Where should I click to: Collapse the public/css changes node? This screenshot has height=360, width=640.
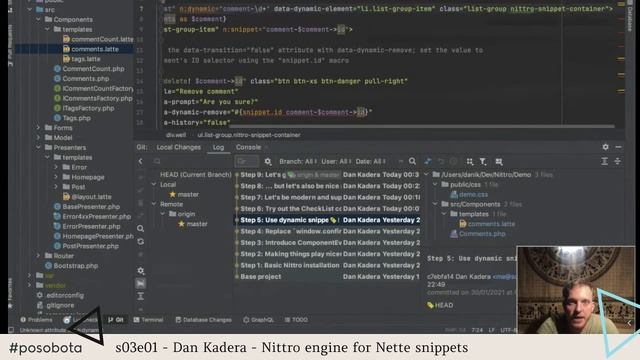coord(436,184)
